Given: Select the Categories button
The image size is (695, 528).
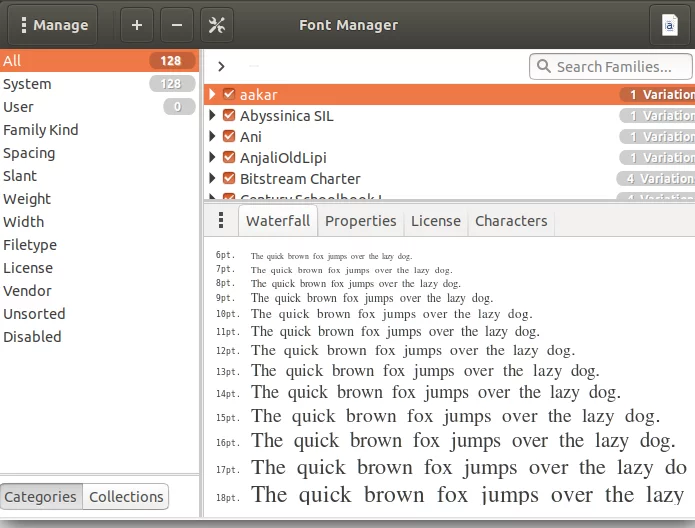Looking at the screenshot, I should (40, 497).
